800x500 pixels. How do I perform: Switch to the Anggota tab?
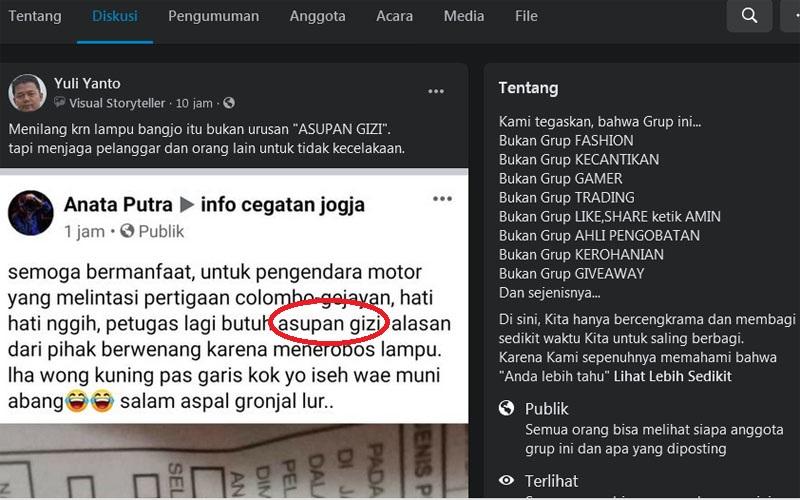[317, 16]
